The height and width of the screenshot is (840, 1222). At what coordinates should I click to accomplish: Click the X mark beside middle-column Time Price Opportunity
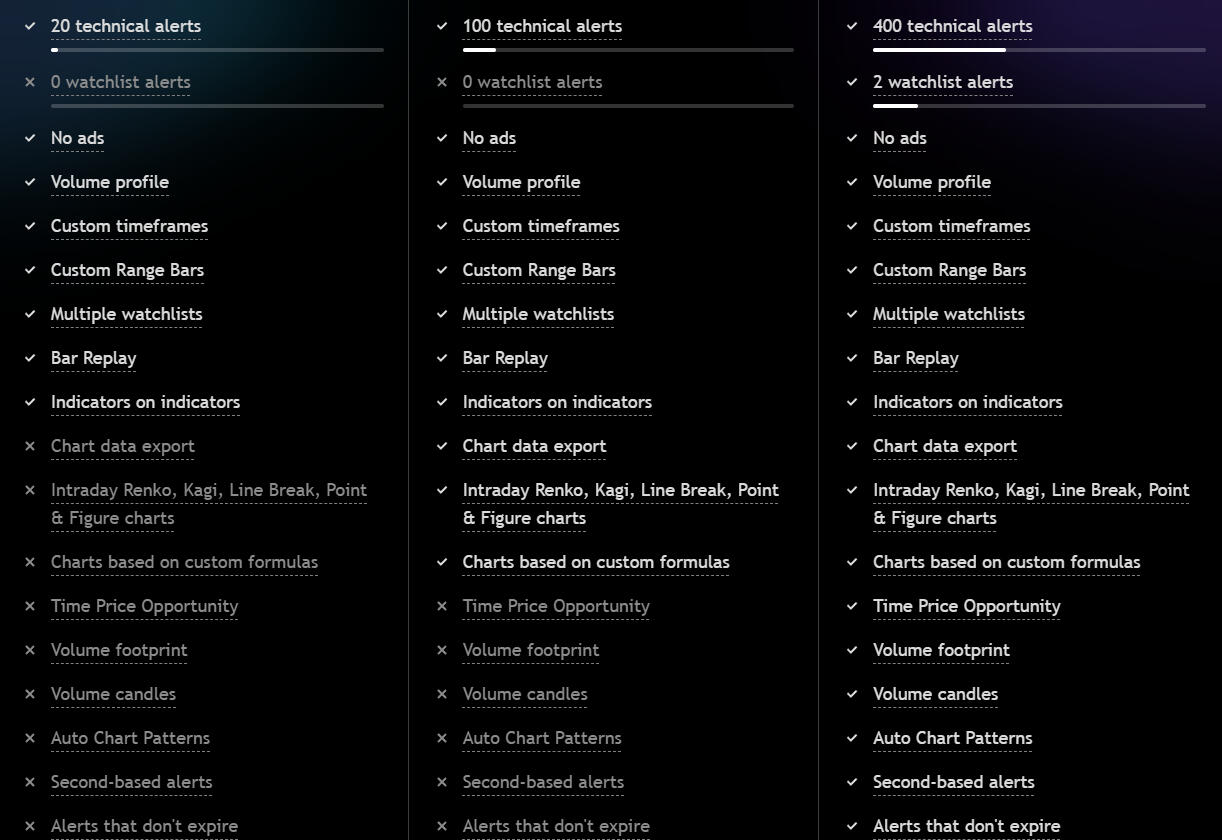(442, 606)
